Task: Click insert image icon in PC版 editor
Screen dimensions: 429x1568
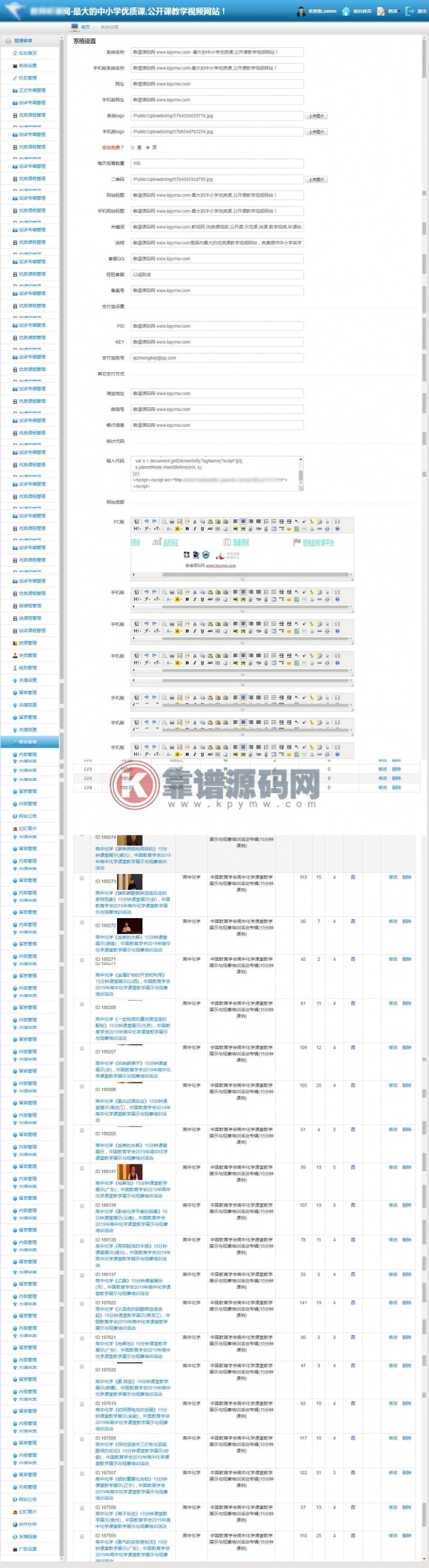Action: [235, 529]
